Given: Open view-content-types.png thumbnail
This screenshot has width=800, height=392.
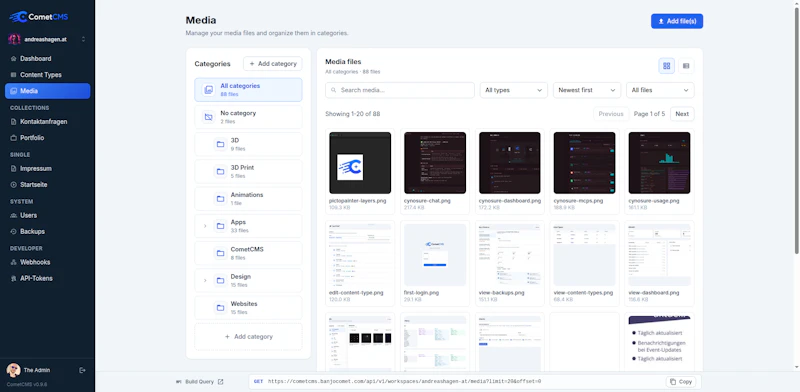Looking at the screenshot, I should click(x=584, y=255).
